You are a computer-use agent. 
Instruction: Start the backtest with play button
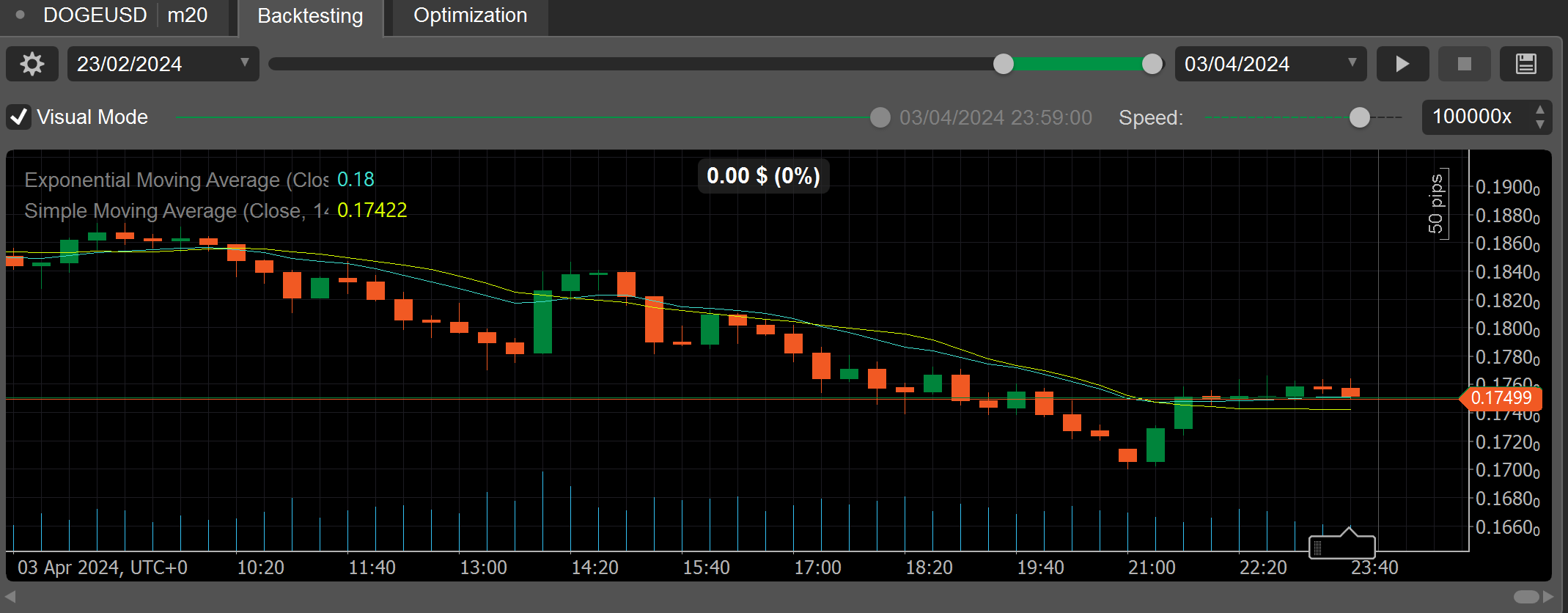coord(1402,65)
